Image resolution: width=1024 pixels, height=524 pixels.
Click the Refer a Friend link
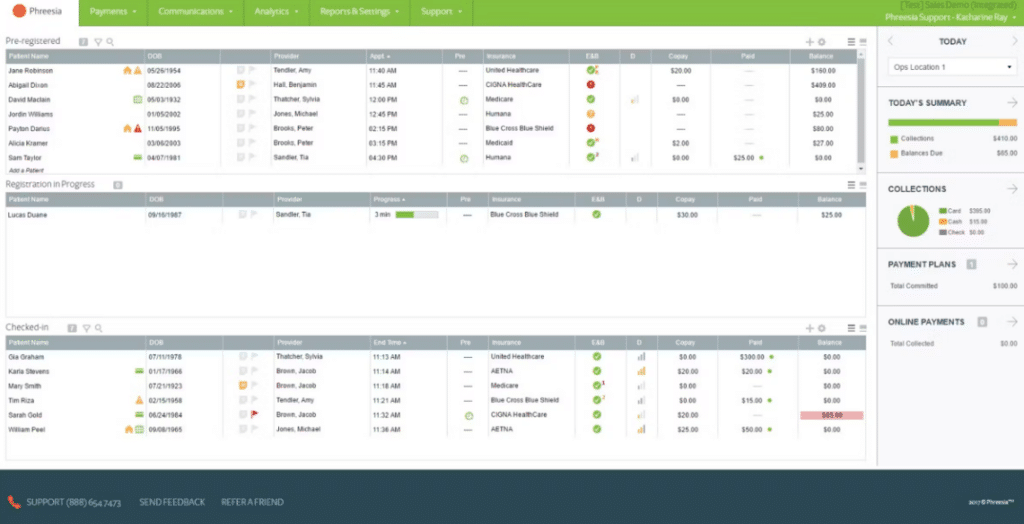pyautogui.click(x=252, y=502)
